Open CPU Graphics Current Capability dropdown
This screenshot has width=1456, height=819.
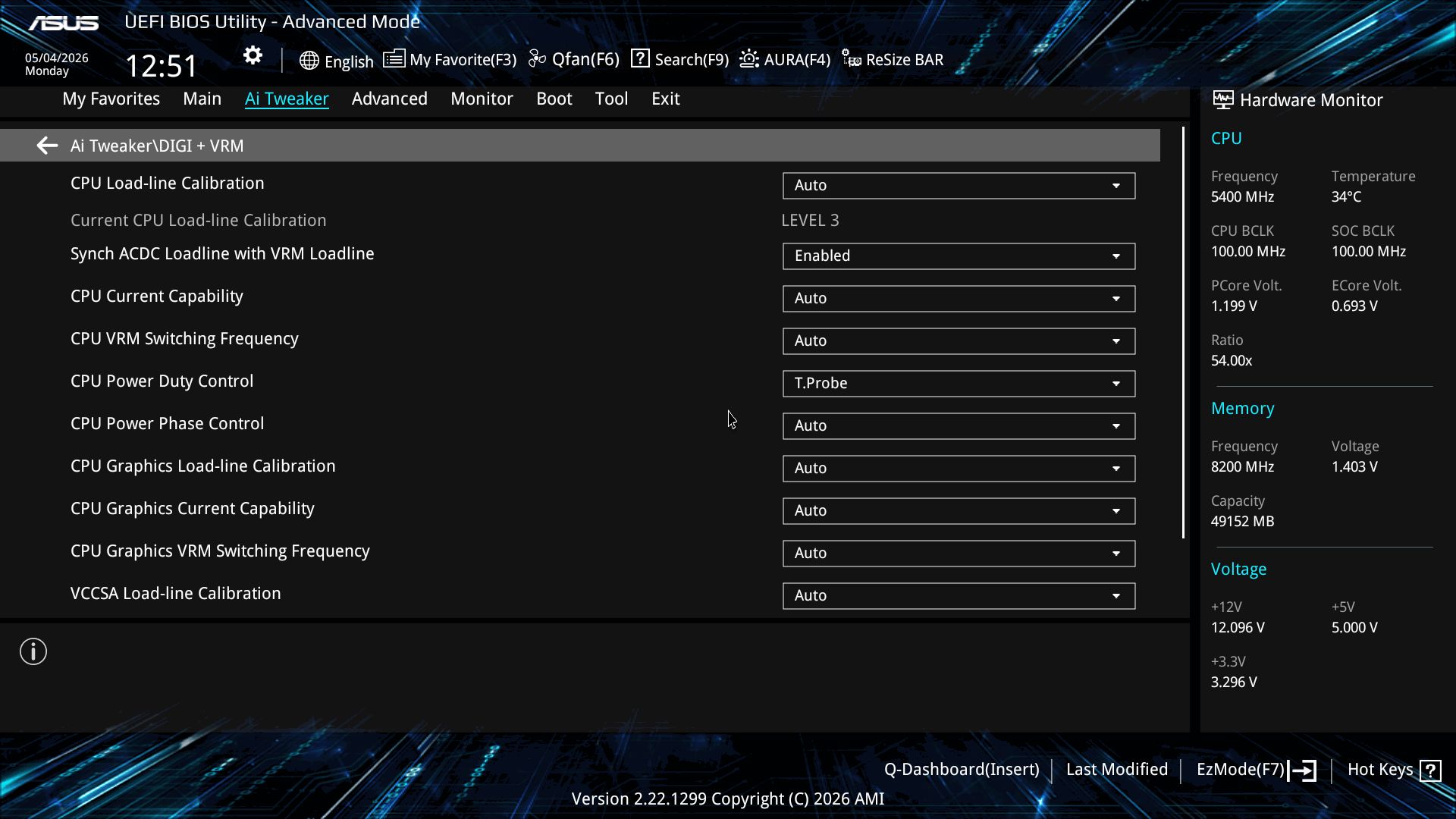[959, 511]
